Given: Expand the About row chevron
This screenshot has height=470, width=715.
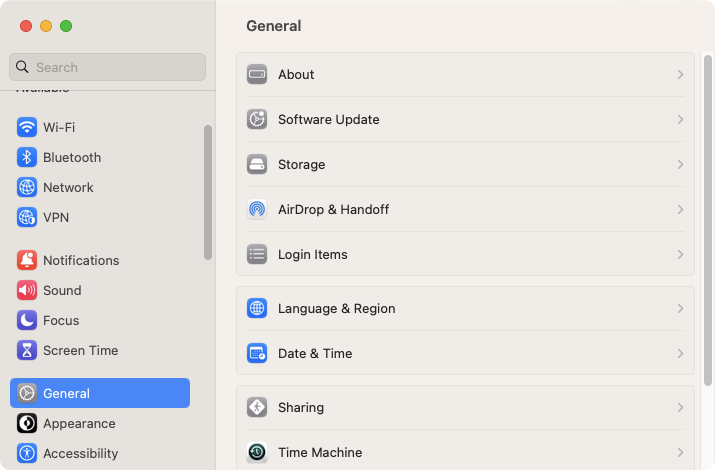Looking at the screenshot, I should [x=680, y=74].
